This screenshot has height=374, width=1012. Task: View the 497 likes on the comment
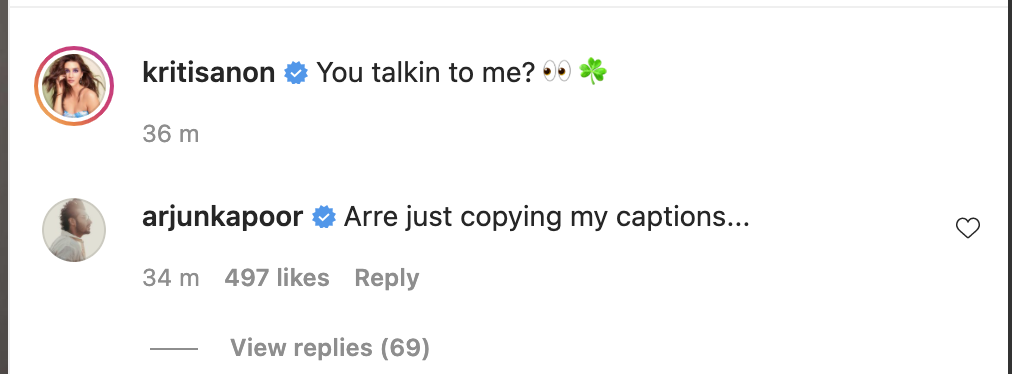(x=277, y=278)
